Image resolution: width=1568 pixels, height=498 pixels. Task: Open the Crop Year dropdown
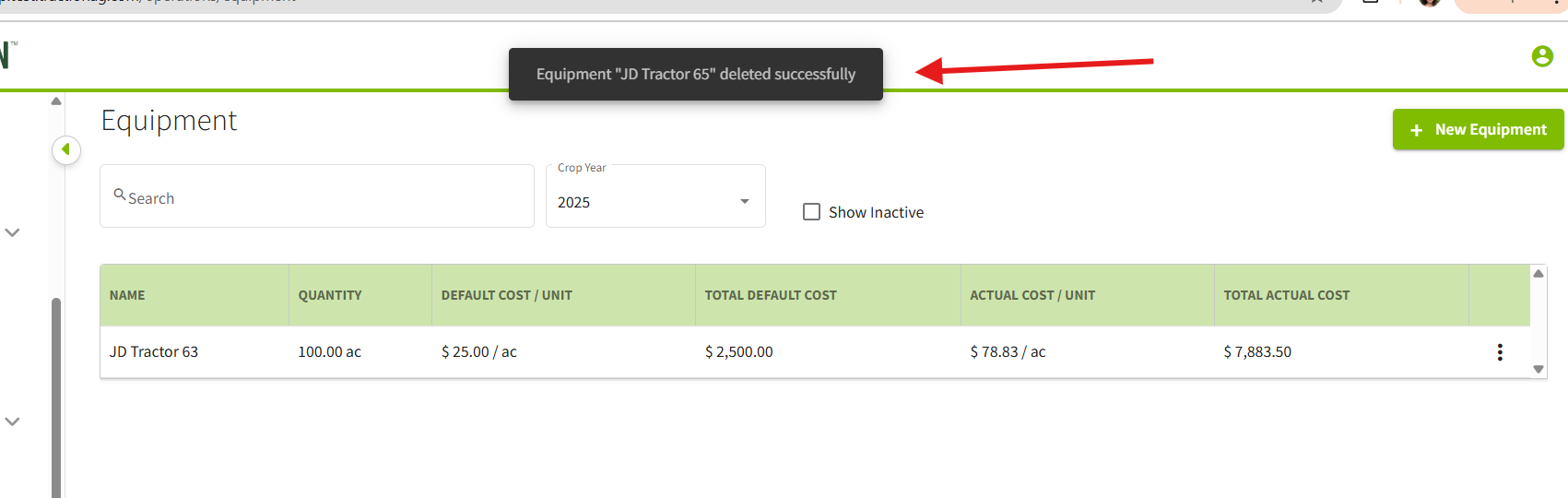click(655, 196)
